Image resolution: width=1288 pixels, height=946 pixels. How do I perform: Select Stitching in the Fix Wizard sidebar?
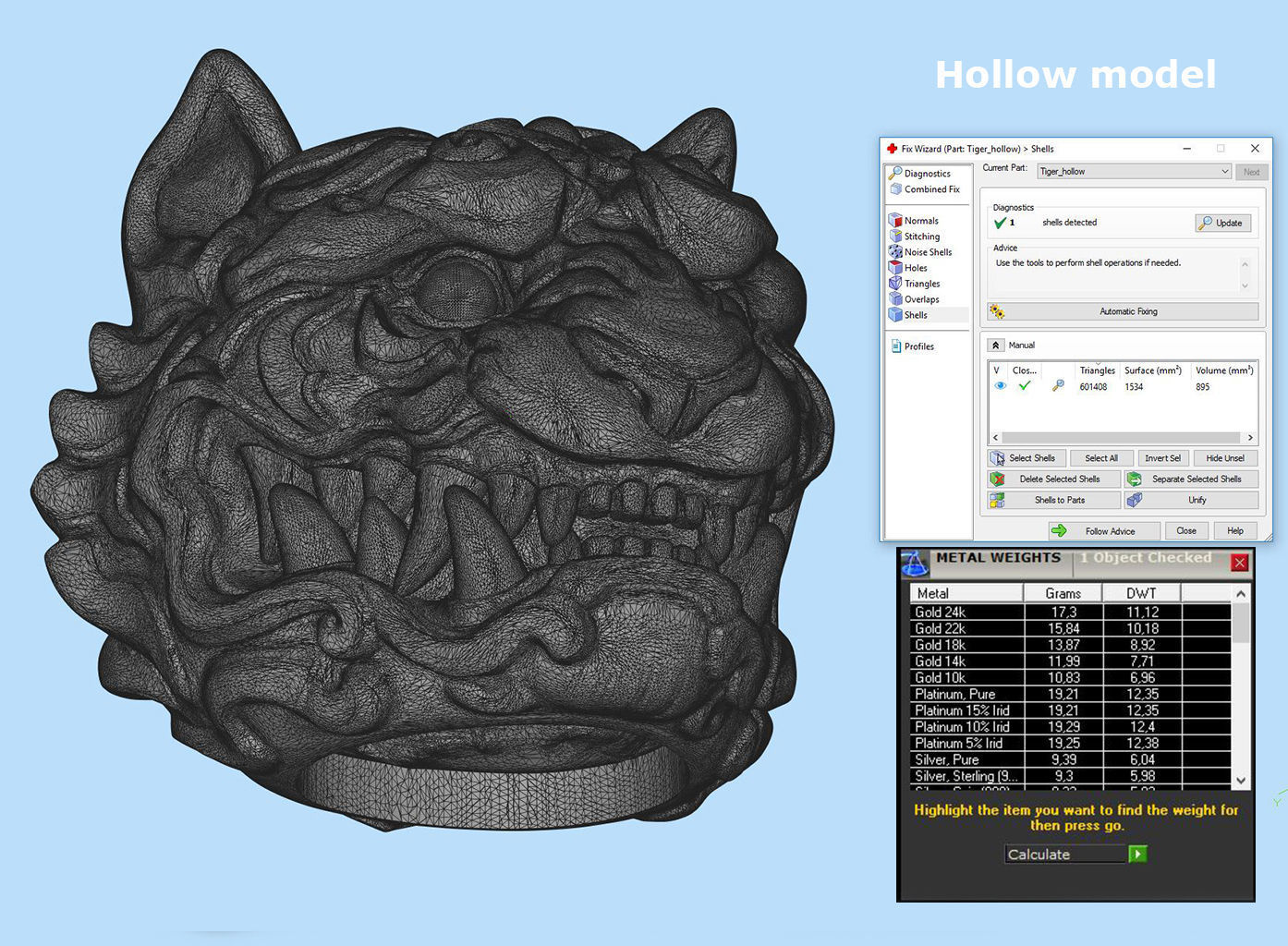tap(914, 236)
